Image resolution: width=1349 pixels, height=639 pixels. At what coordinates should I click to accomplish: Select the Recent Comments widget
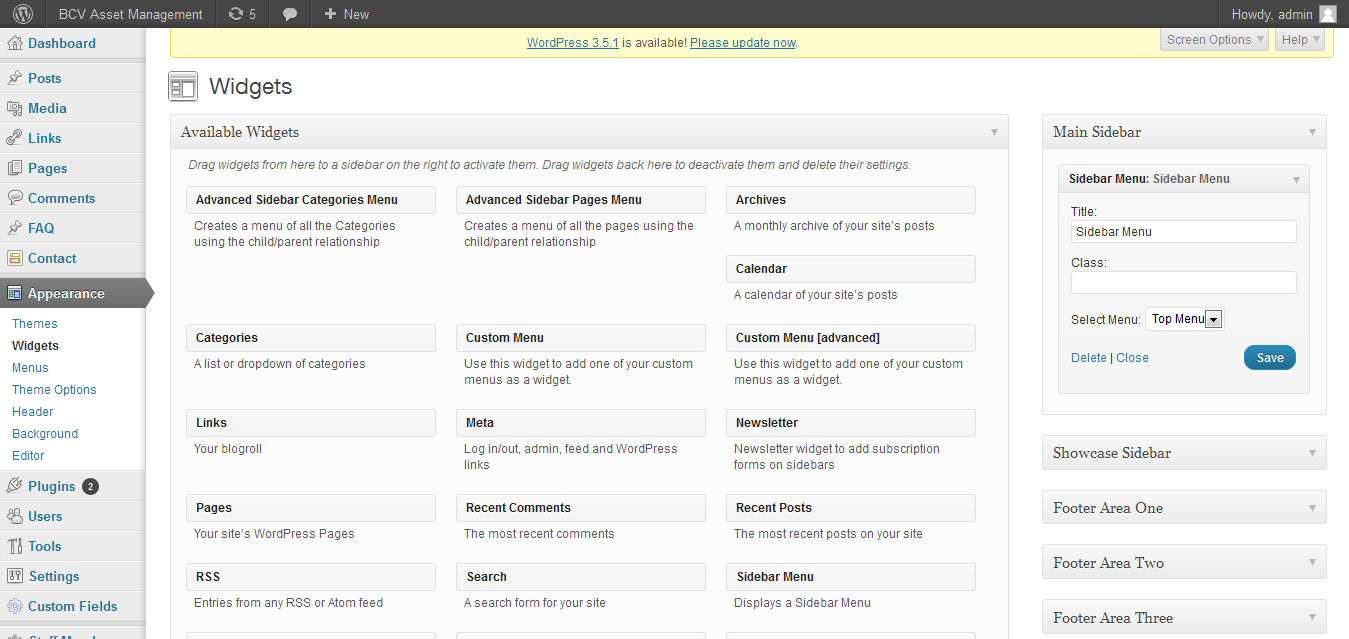coord(581,508)
